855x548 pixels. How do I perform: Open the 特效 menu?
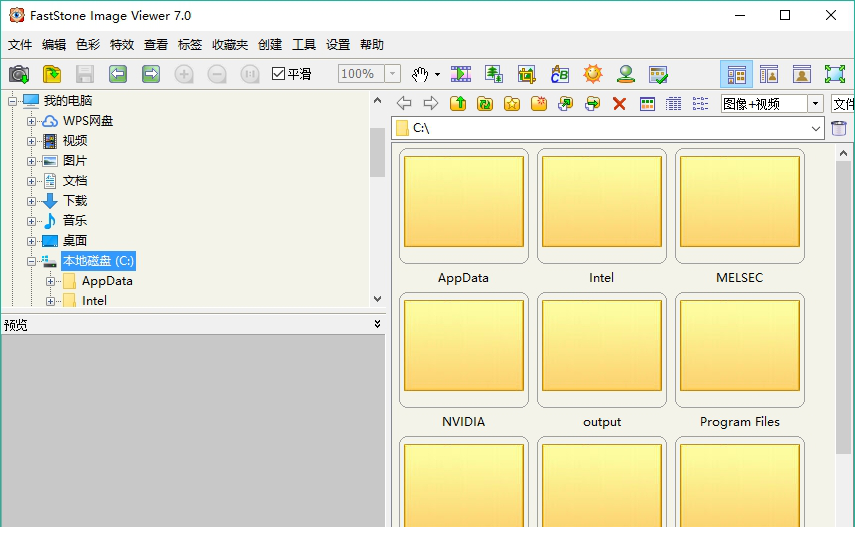click(x=122, y=45)
